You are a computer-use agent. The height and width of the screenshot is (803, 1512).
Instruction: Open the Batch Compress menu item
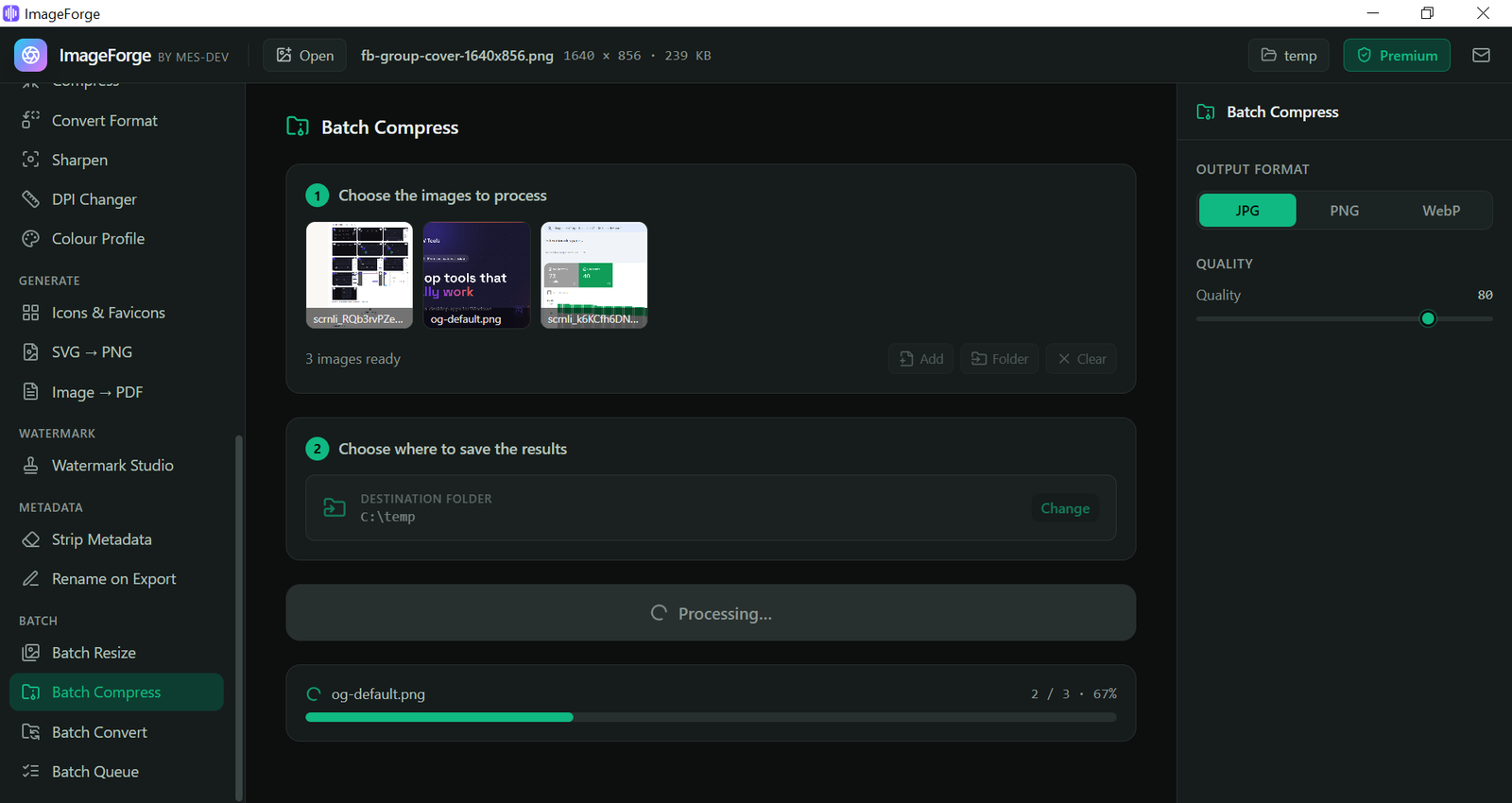(116, 692)
